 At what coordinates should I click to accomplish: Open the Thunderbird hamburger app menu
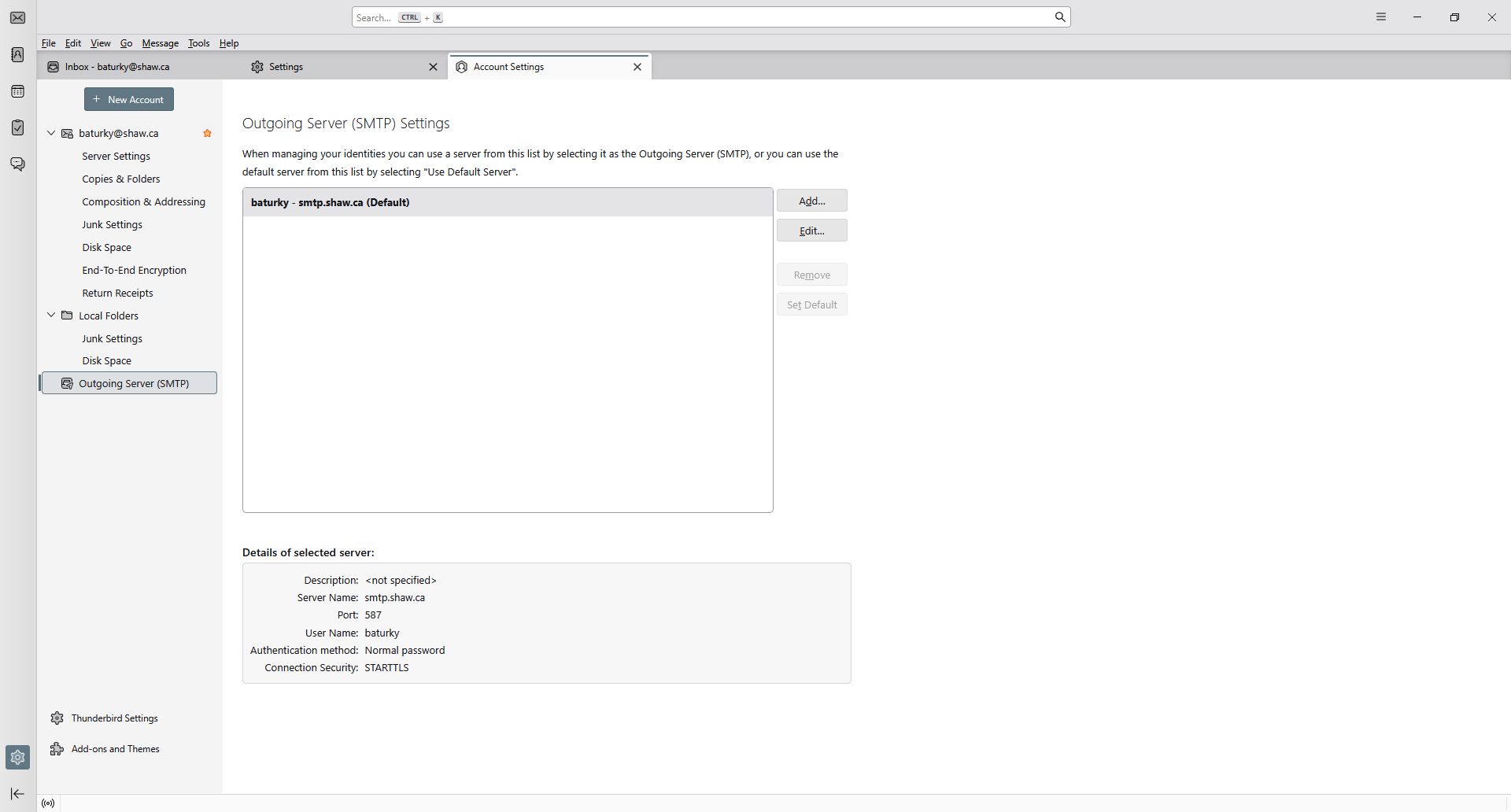[1381, 17]
